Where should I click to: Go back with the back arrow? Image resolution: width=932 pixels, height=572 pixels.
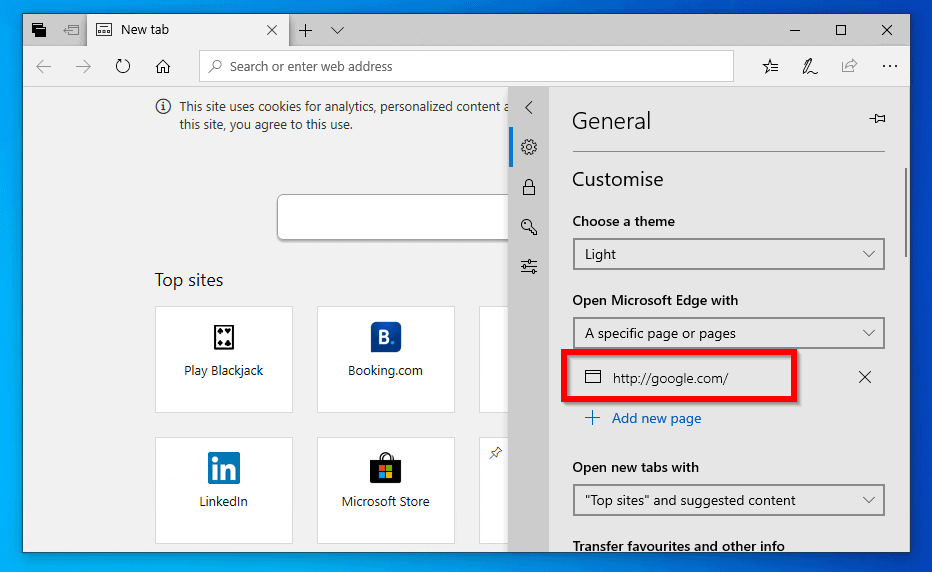pos(44,67)
